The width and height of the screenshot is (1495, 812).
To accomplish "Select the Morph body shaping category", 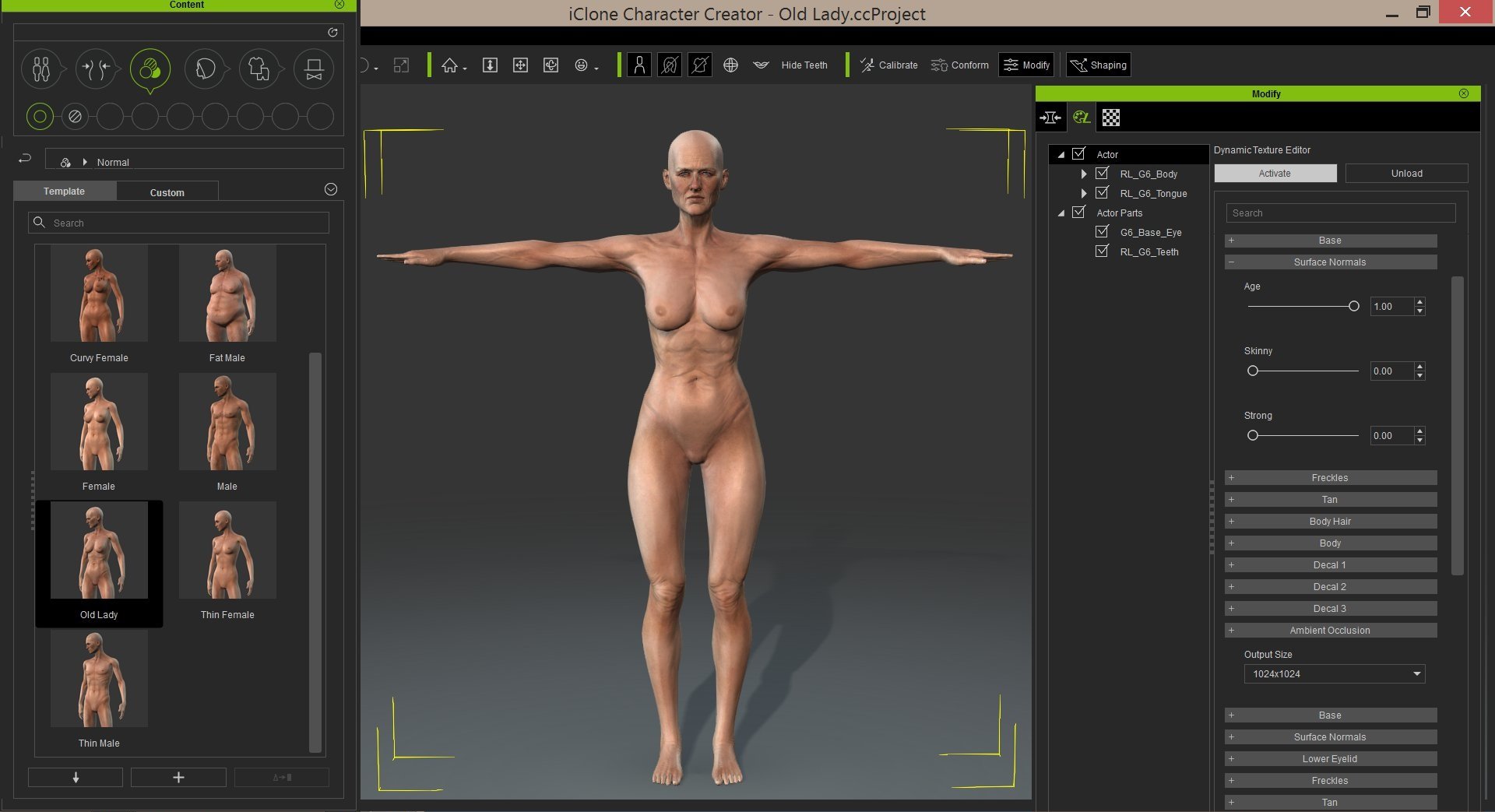I will coord(96,69).
